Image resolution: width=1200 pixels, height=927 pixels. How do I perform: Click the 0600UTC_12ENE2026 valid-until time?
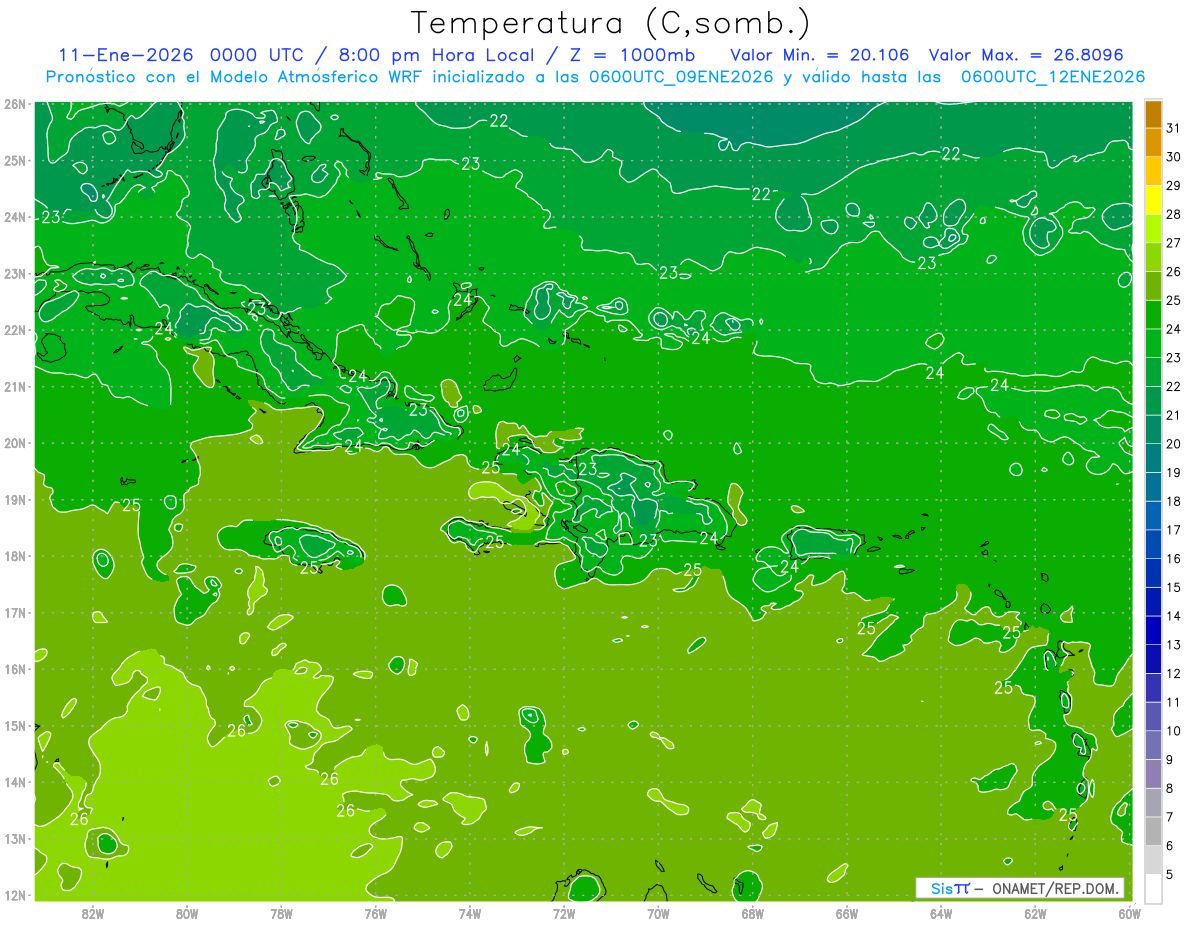[x=1053, y=77]
